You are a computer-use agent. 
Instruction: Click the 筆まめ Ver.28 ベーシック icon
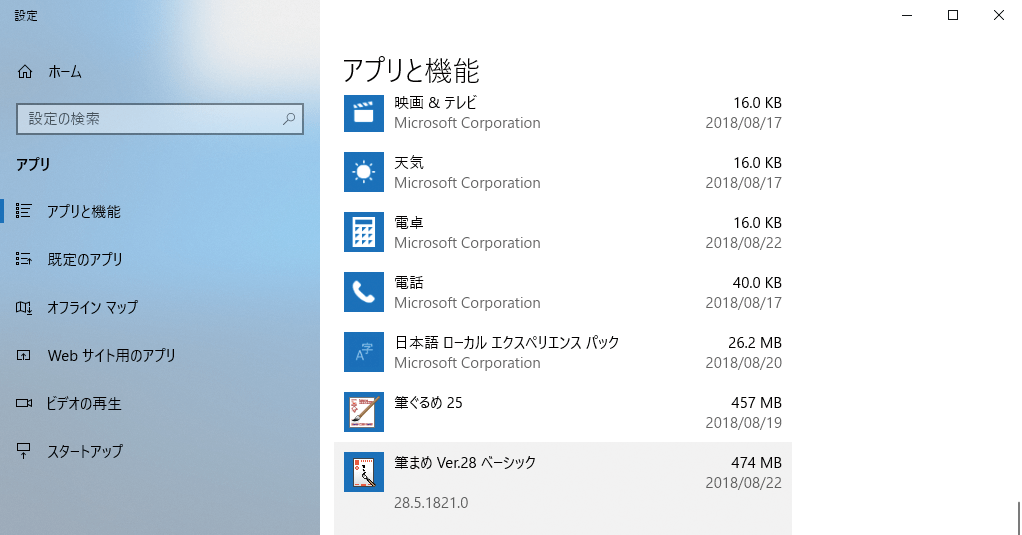364,472
